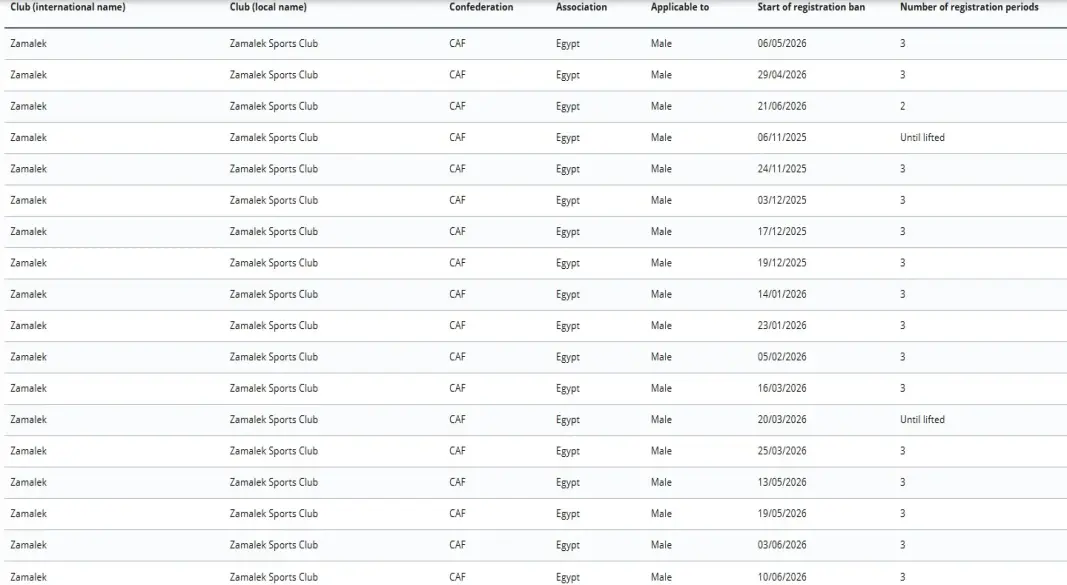Click 'Egypt' in the 14/01/2026 row
The height and width of the screenshot is (585, 1067).
click(568, 295)
